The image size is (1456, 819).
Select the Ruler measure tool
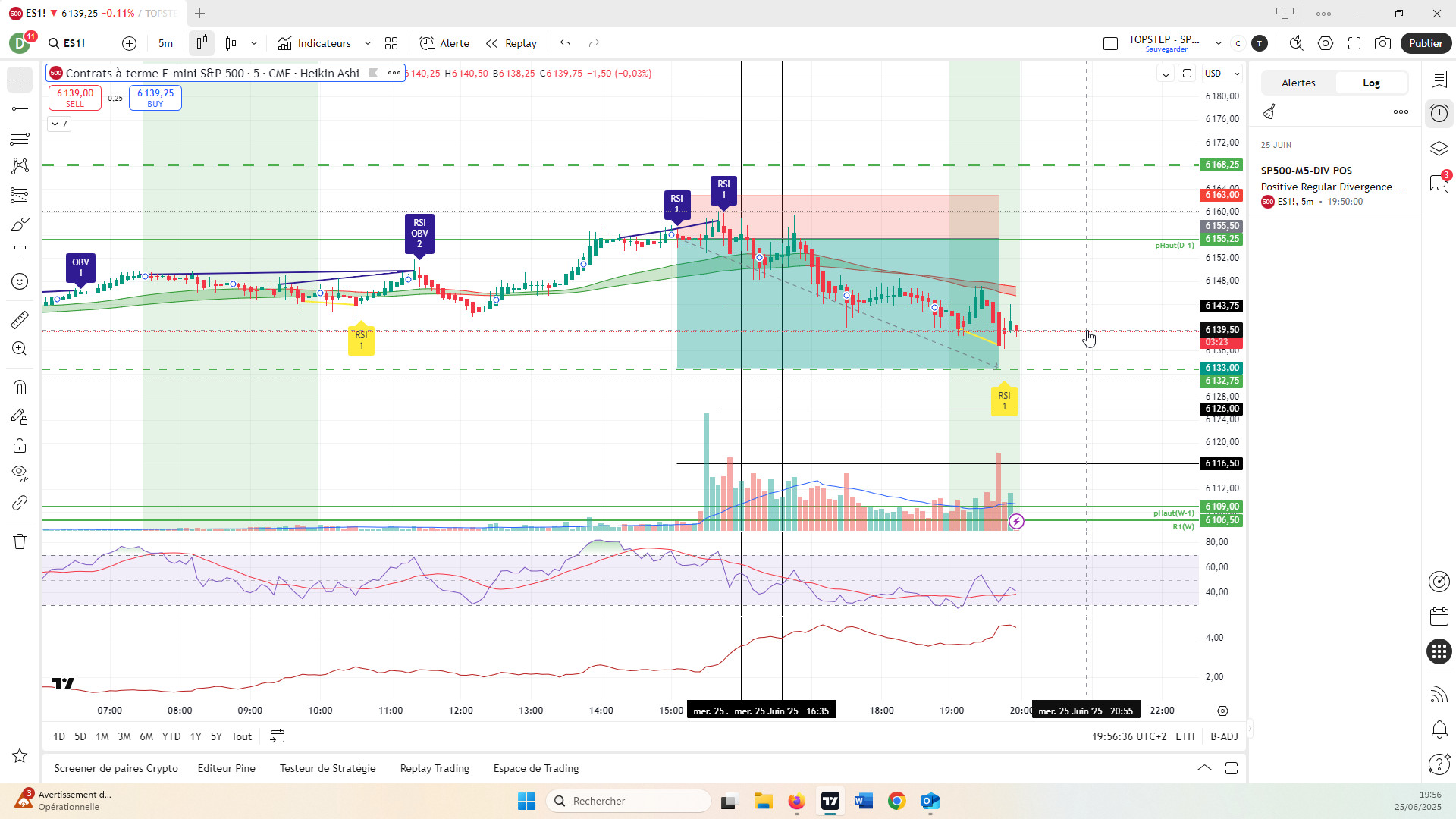[x=20, y=320]
